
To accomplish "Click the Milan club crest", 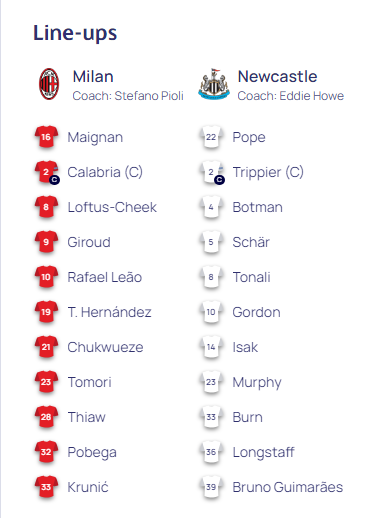I will tap(49, 84).
